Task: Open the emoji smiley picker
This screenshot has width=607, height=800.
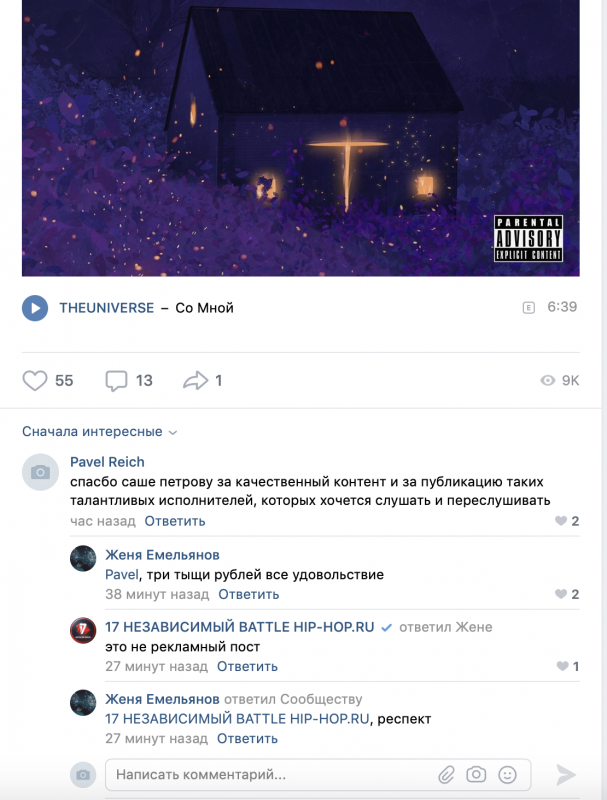Action: point(507,774)
